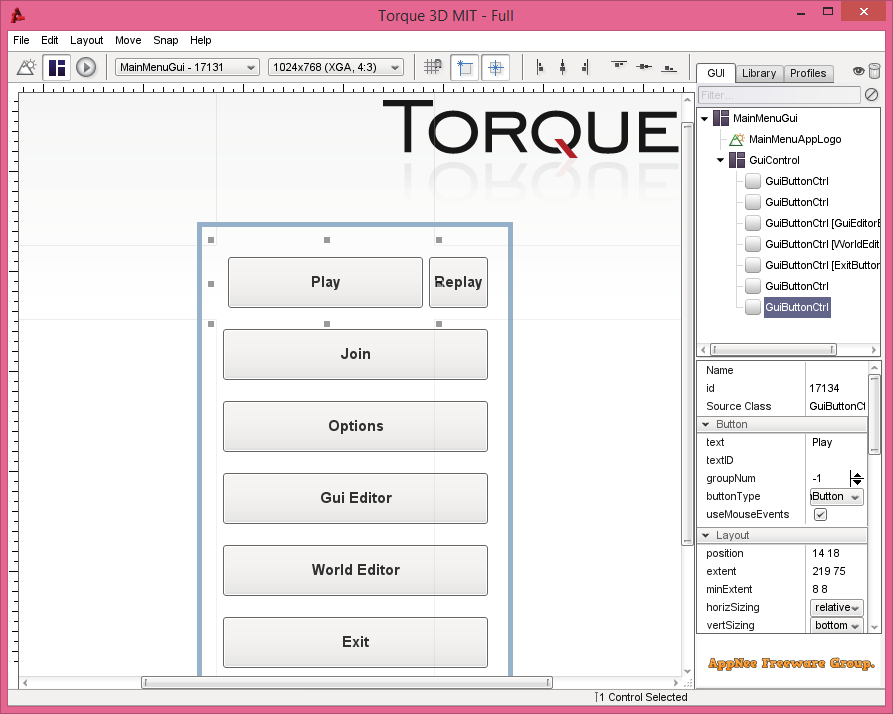Open the Move menu
This screenshot has width=893, height=714.
pos(128,40)
